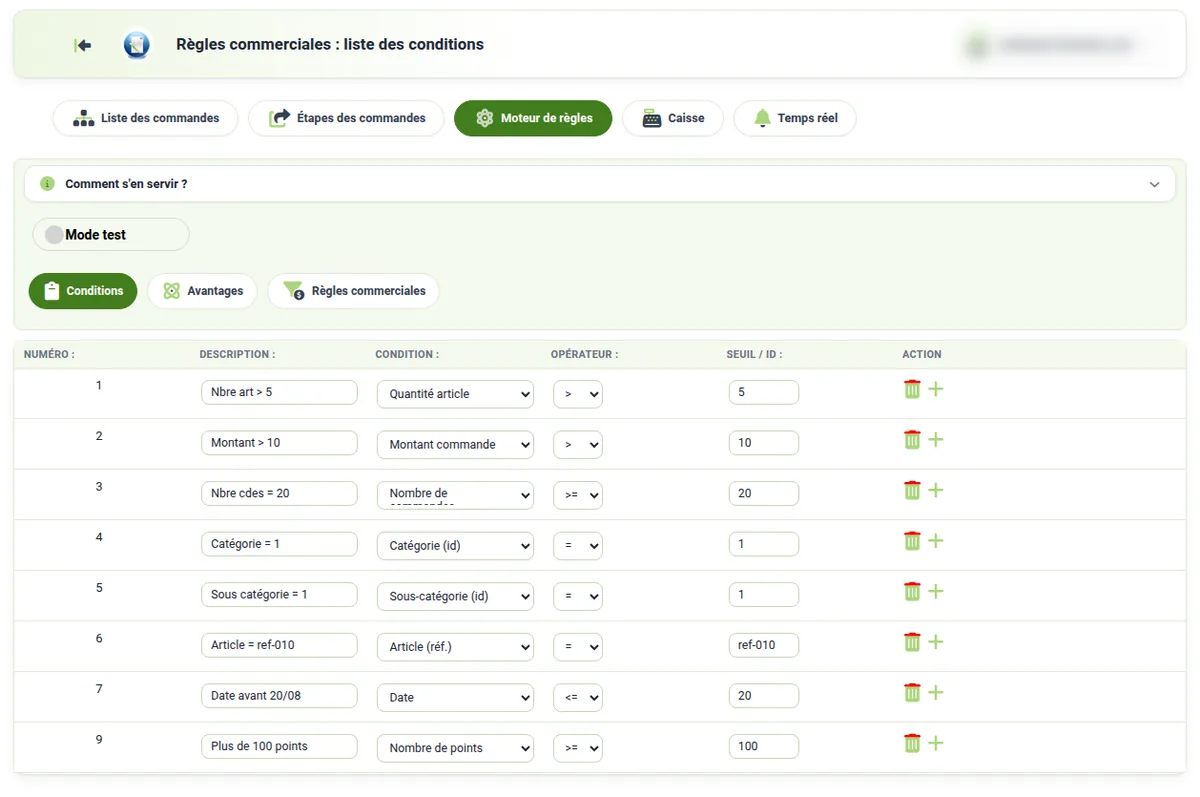The height and width of the screenshot is (797, 1200).
Task: Click the Sous catégorie = 1 description field
Action: click(279, 594)
